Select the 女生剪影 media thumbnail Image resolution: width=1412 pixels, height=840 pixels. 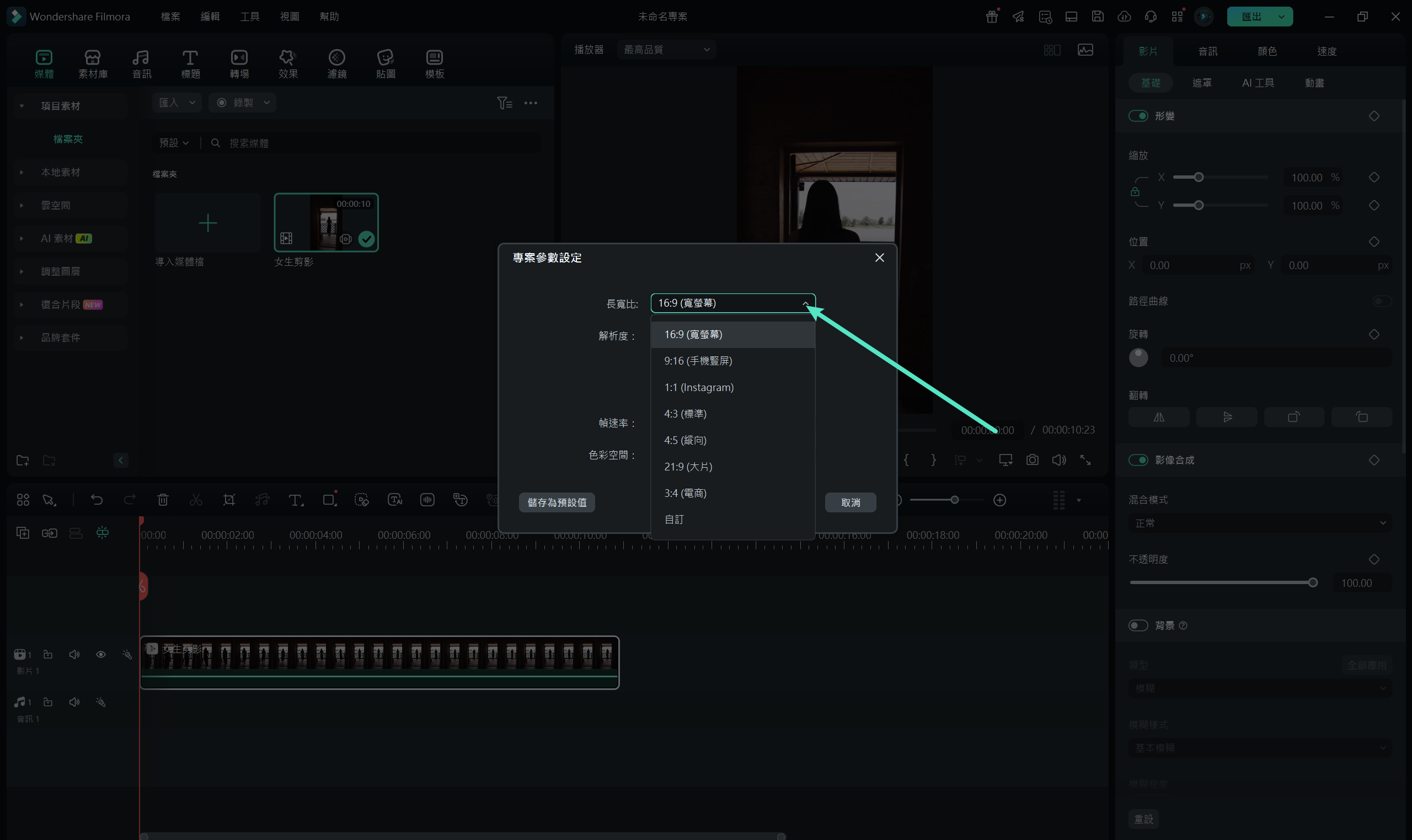point(326,222)
